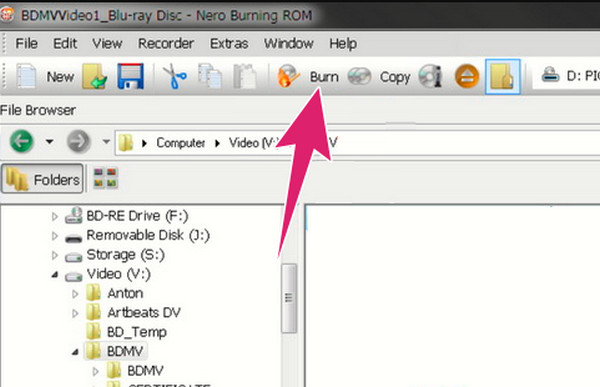Save the compilation using the floppy disk icon
The image size is (600, 387).
tap(130, 76)
